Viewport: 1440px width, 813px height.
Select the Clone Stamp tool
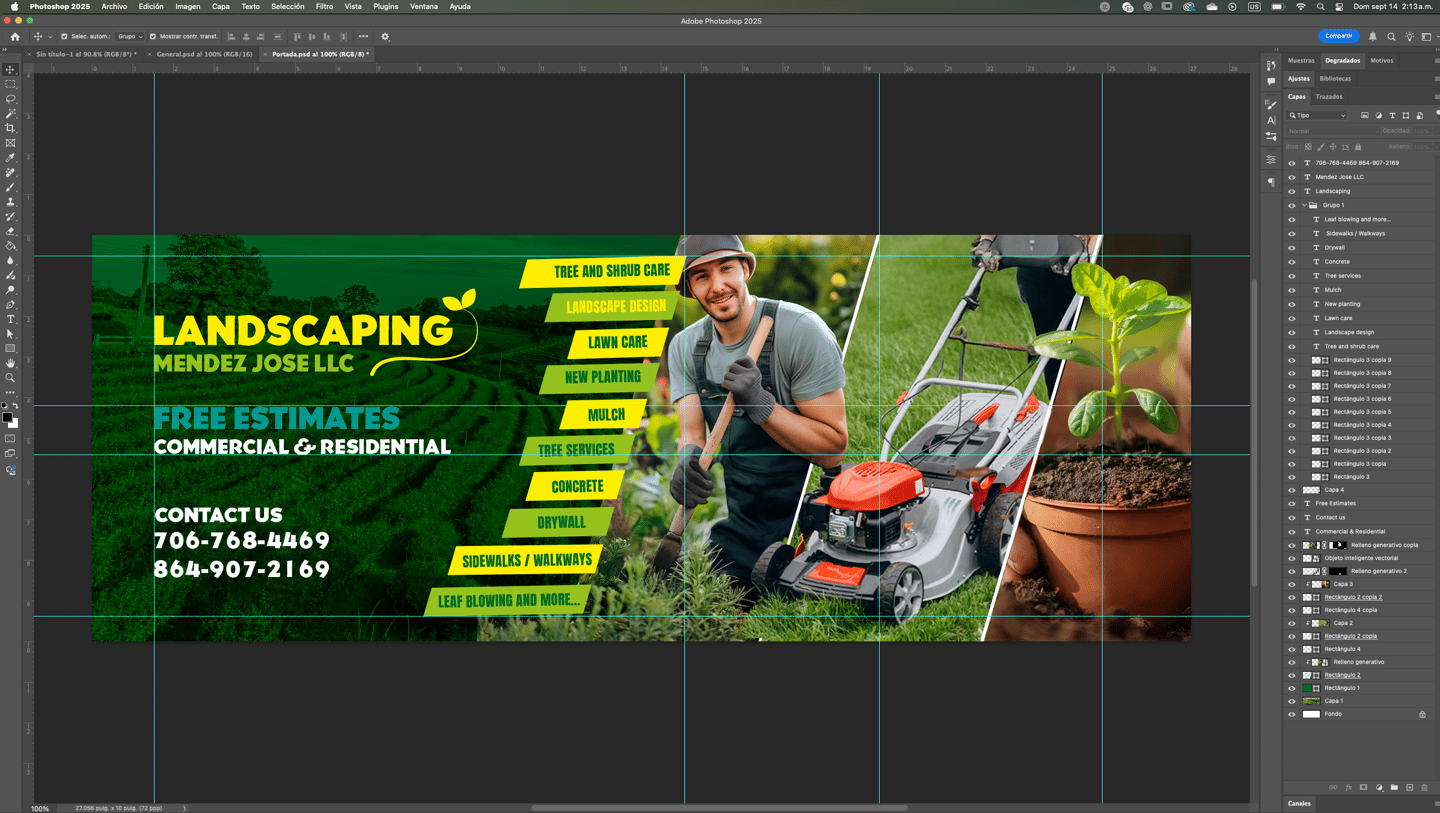coord(11,199)
